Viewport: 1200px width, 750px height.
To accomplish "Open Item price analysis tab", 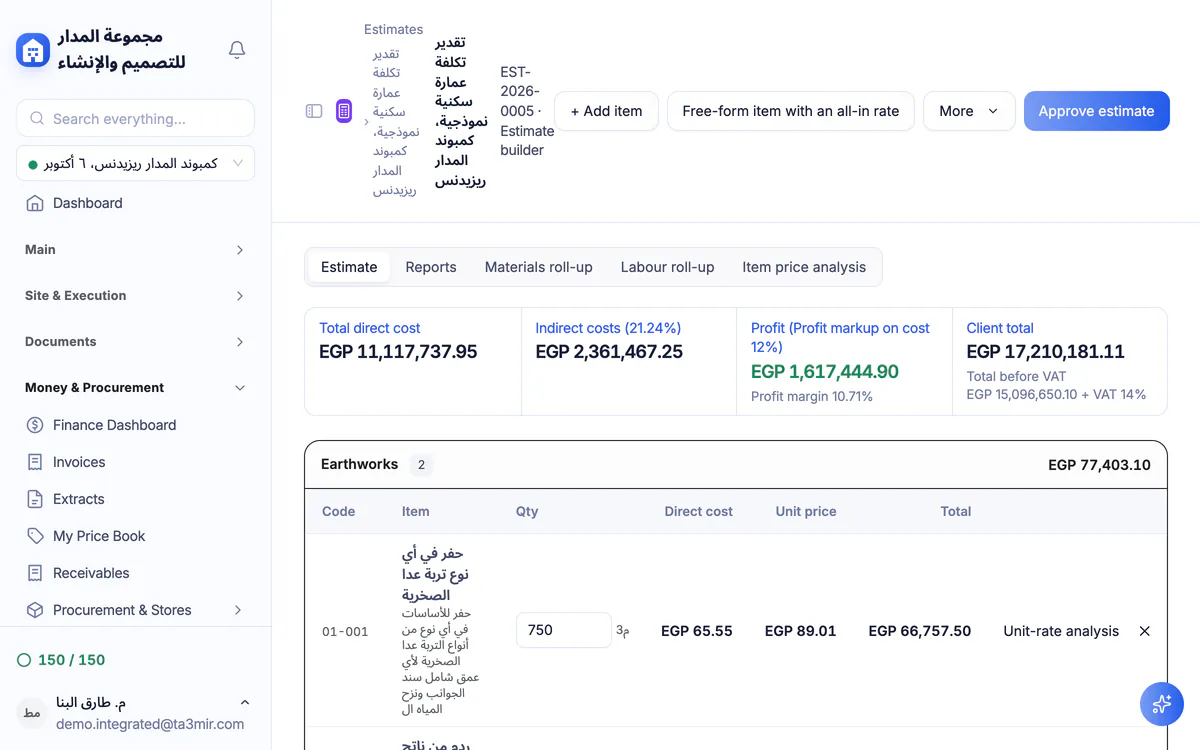I will click(804, 267).
